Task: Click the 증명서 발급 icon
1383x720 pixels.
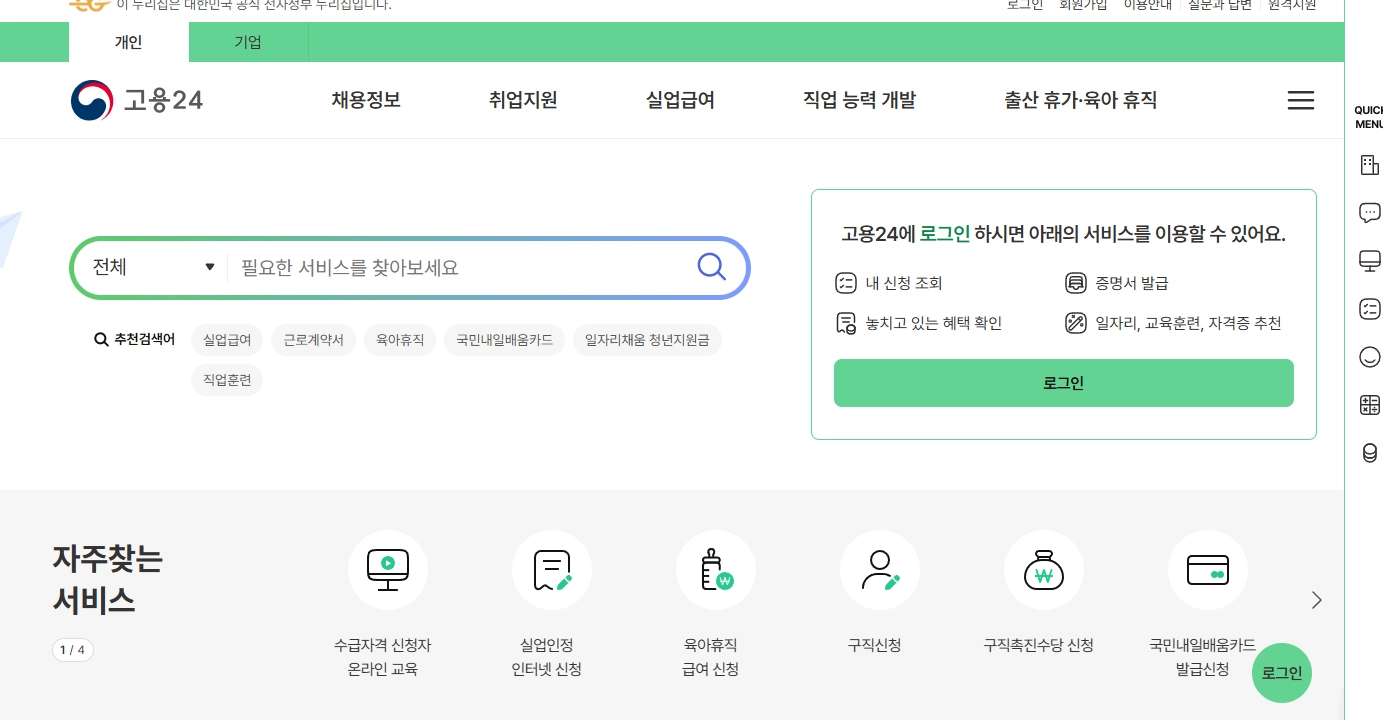Action: click(1076, 283)
